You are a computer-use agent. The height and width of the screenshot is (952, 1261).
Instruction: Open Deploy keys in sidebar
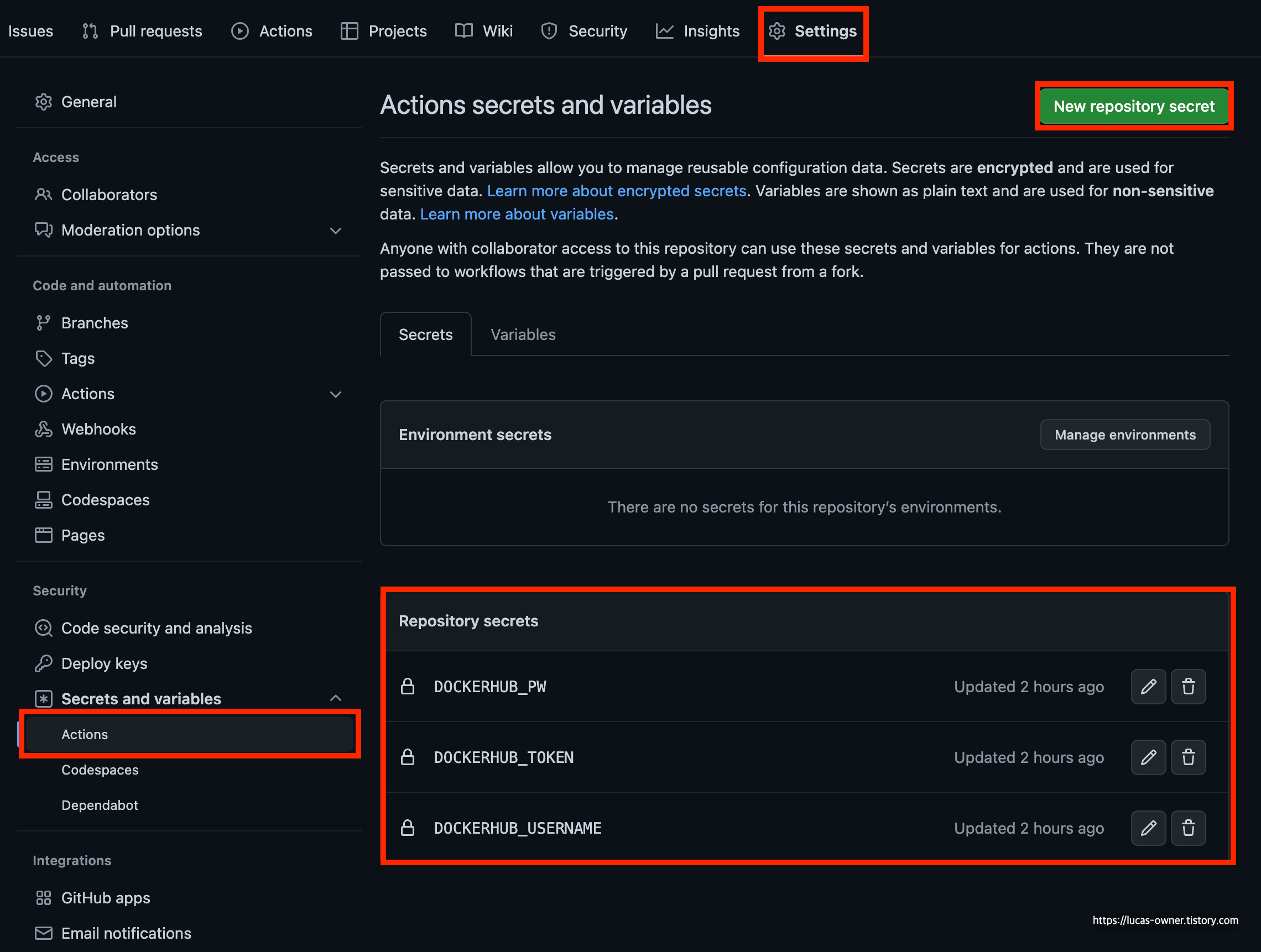tap(104, 663)
